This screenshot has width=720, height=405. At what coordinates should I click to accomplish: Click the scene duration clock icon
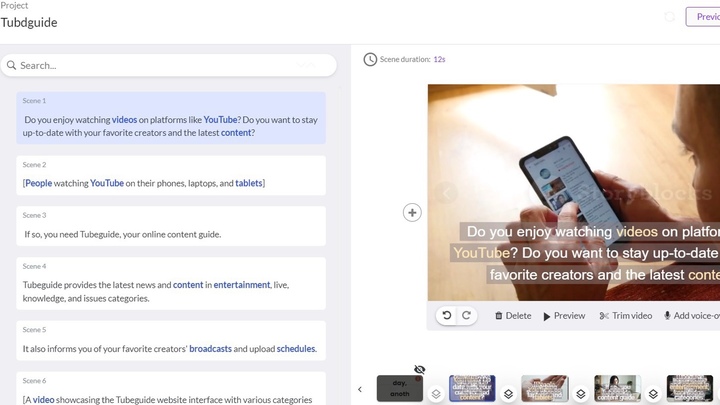point(370,60)
